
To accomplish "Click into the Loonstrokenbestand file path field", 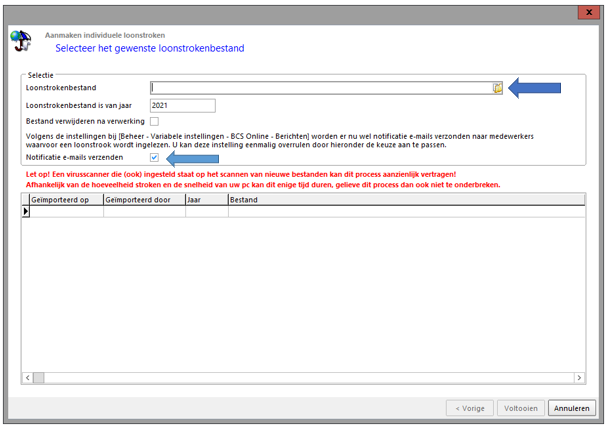I will tap(320, 88).
